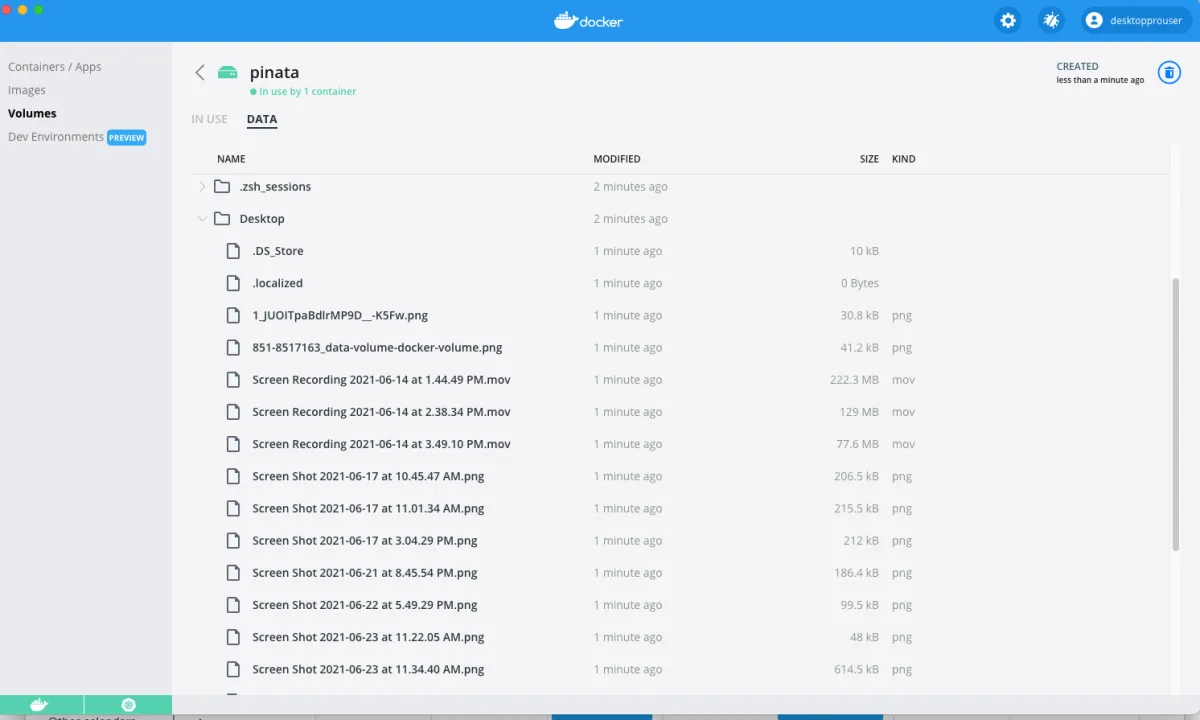Click file icon for Screen Shot 3.04.29 PM.png
This screenshot has height=720, width=1200.
(x=233, y=541)
